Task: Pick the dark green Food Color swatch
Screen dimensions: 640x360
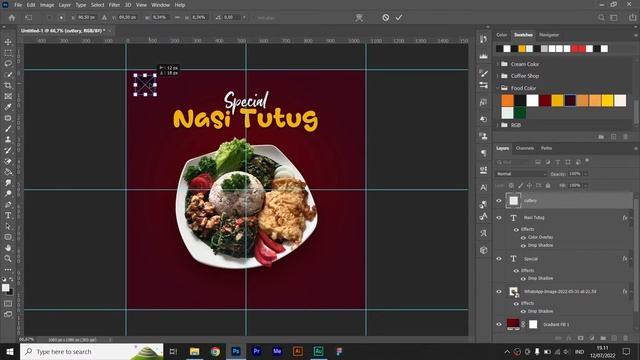Action: 520,113
